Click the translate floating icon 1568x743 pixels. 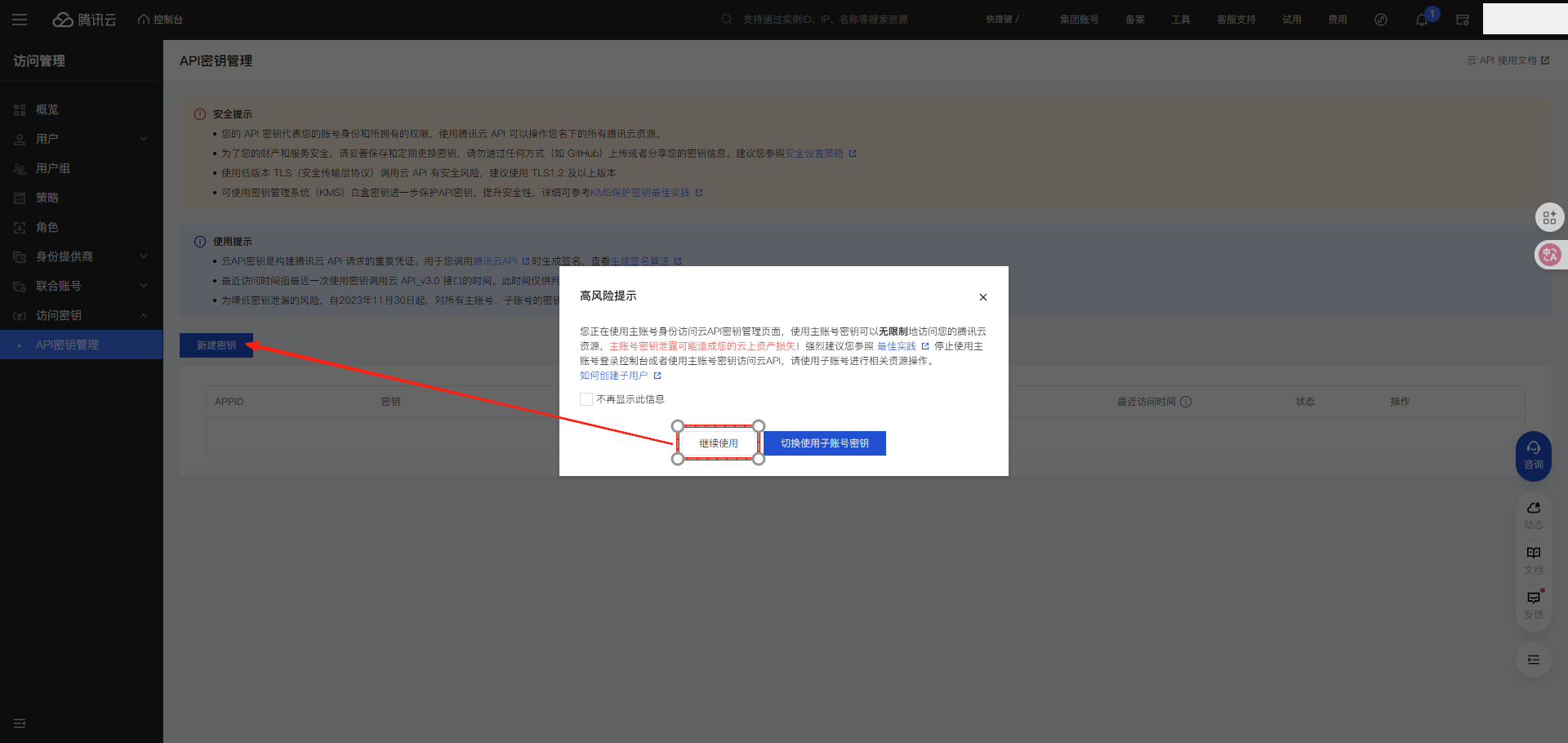tap(1549, 255)
